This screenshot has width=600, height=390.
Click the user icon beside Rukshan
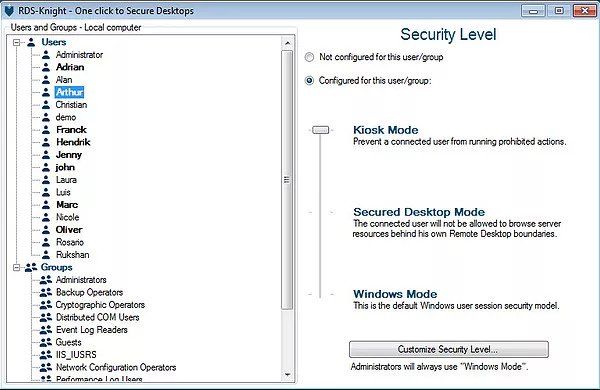coord(46,255)
